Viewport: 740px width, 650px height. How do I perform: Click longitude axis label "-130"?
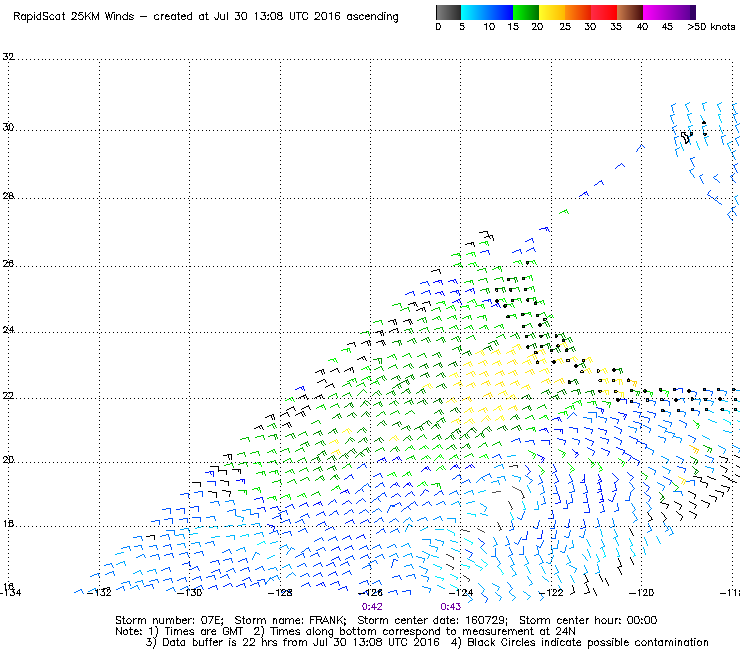pyautogui.click(x=190, y=592)
